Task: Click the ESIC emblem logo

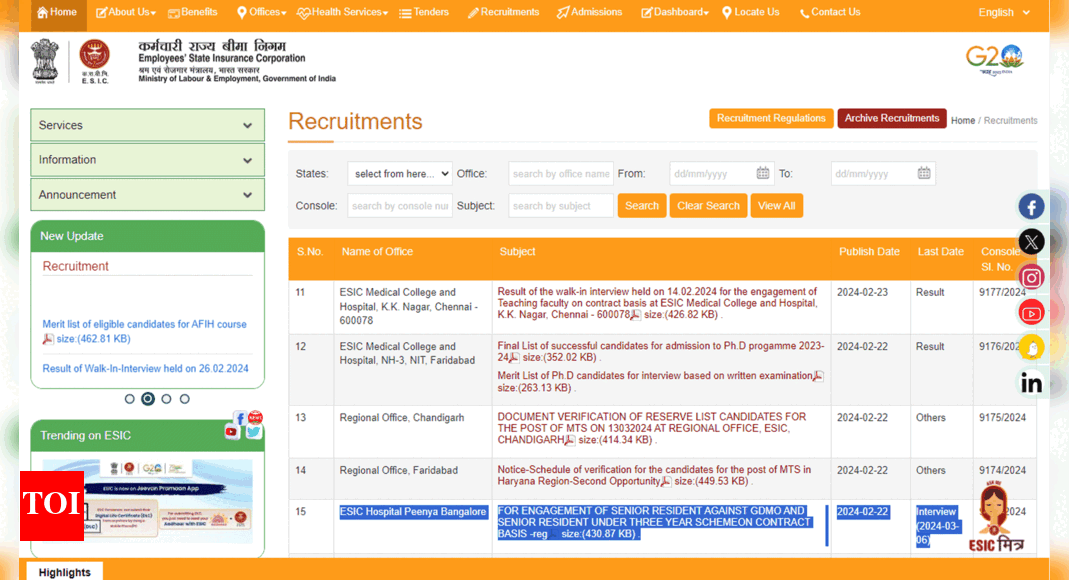Action: click(95, 61)
